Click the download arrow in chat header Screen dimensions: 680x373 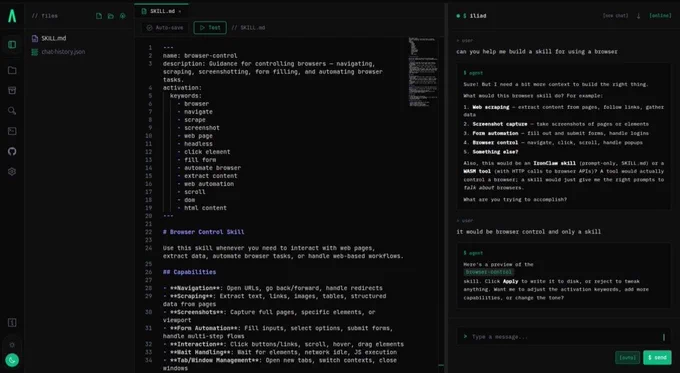[x=638, y=16]
